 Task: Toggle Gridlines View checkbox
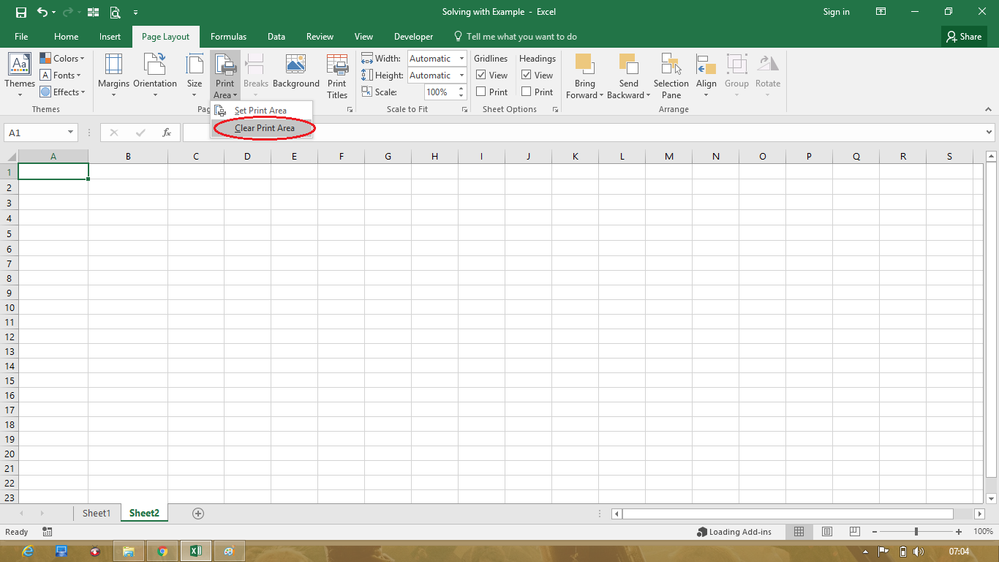point(481,75)
